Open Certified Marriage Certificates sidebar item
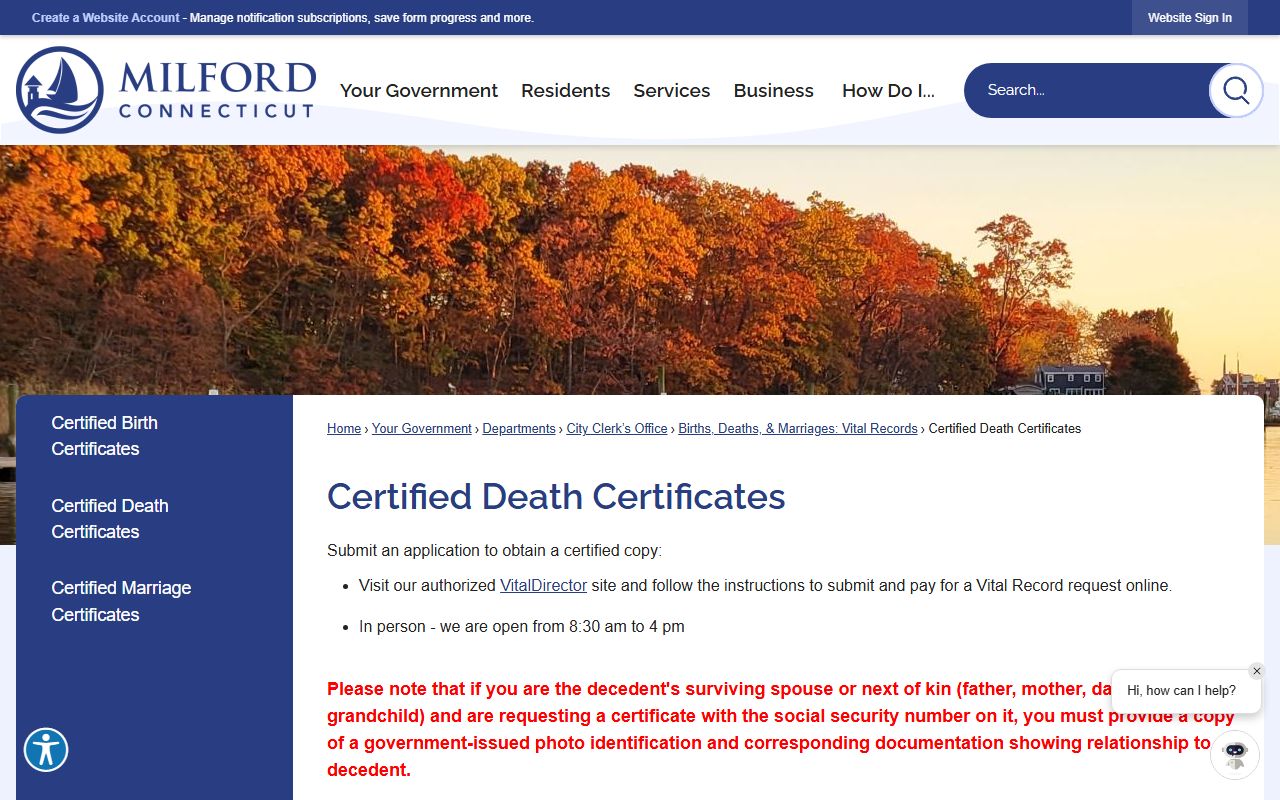Image resolution: width=1280 pixels, height=800 pixels. (121, 601)
